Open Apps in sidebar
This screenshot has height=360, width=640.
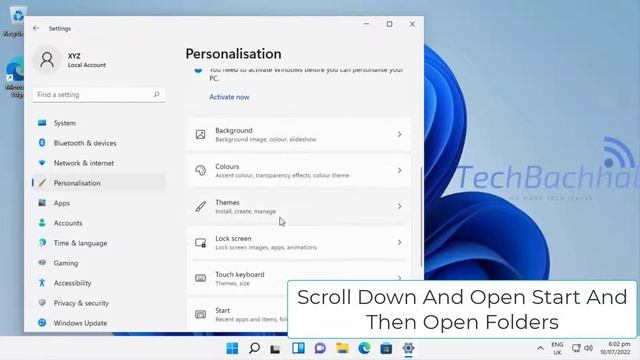point(99,203)
